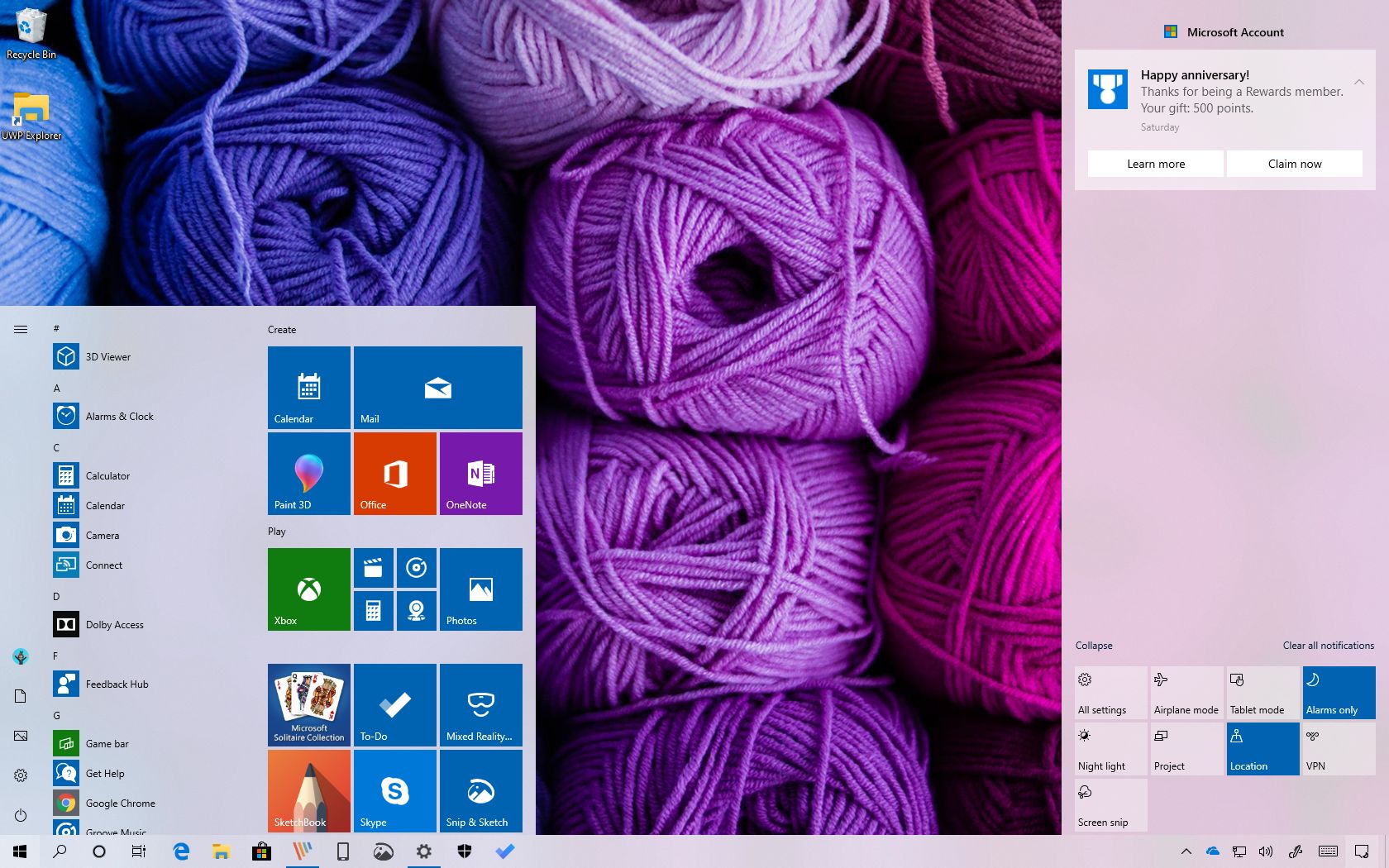
Task: Open Recycle Bin on the desktop
Action: point(31,25)
